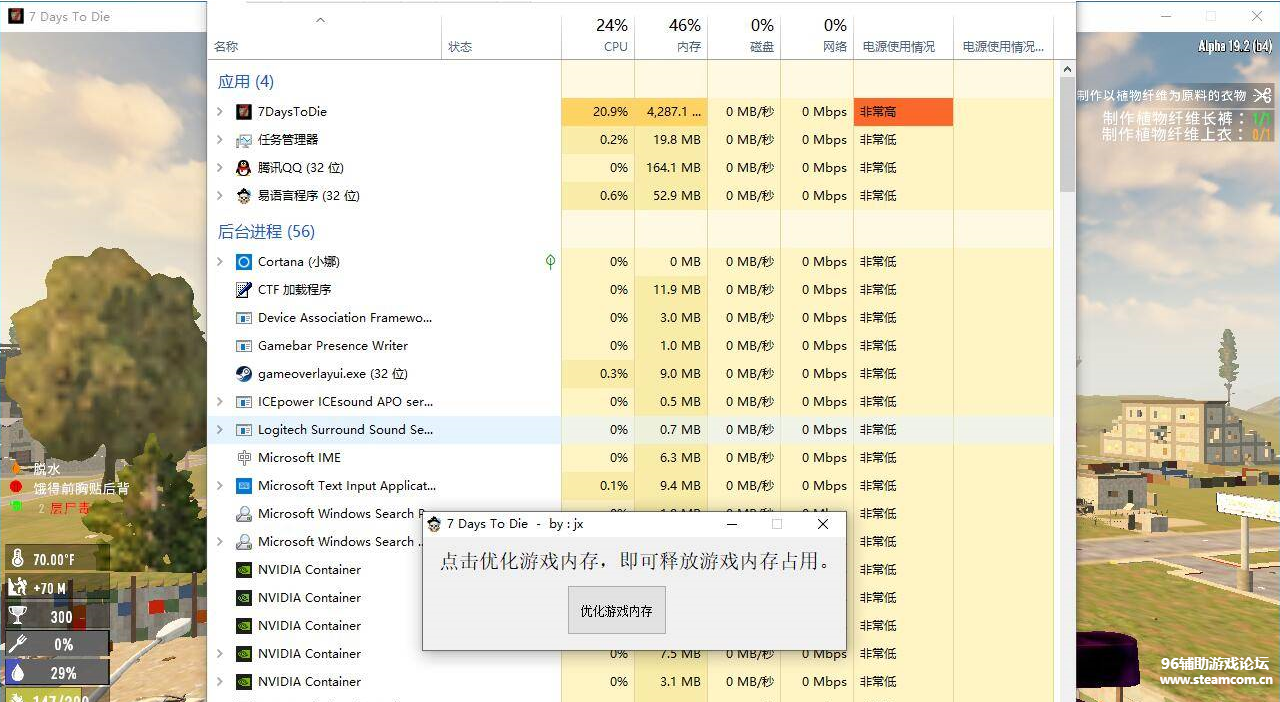Expand the Logitech Surround Sound row
The width and height of the screenshot is (1280, 702).
[x=220, y=430]
